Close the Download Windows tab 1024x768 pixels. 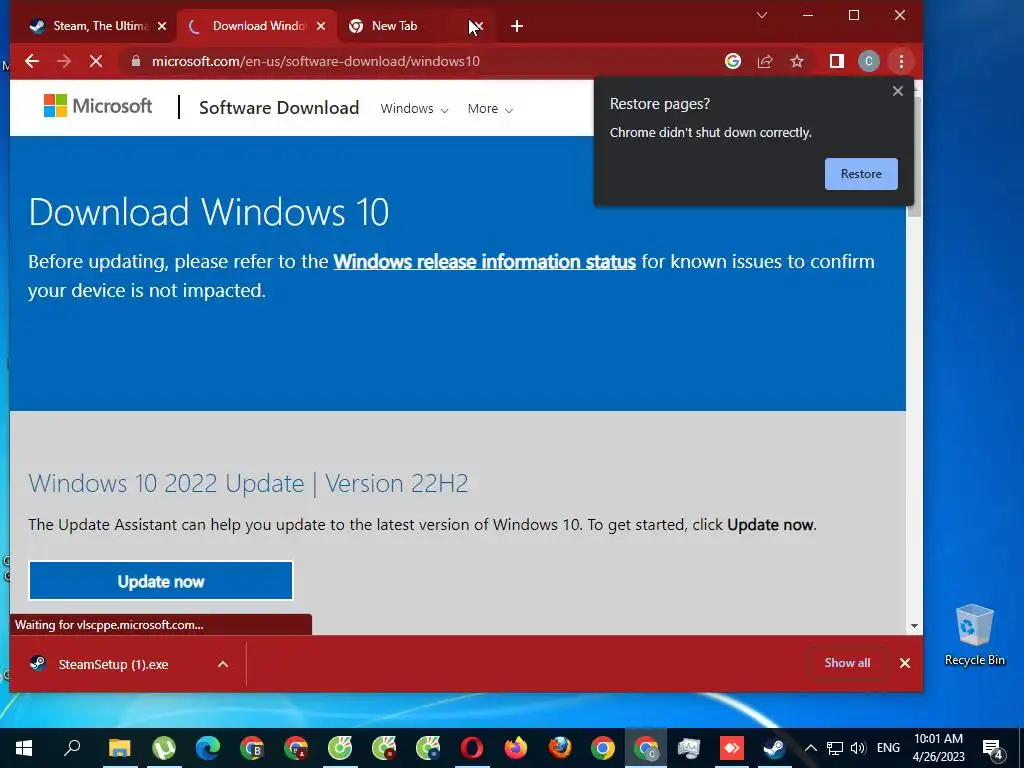tap(321, 26)
